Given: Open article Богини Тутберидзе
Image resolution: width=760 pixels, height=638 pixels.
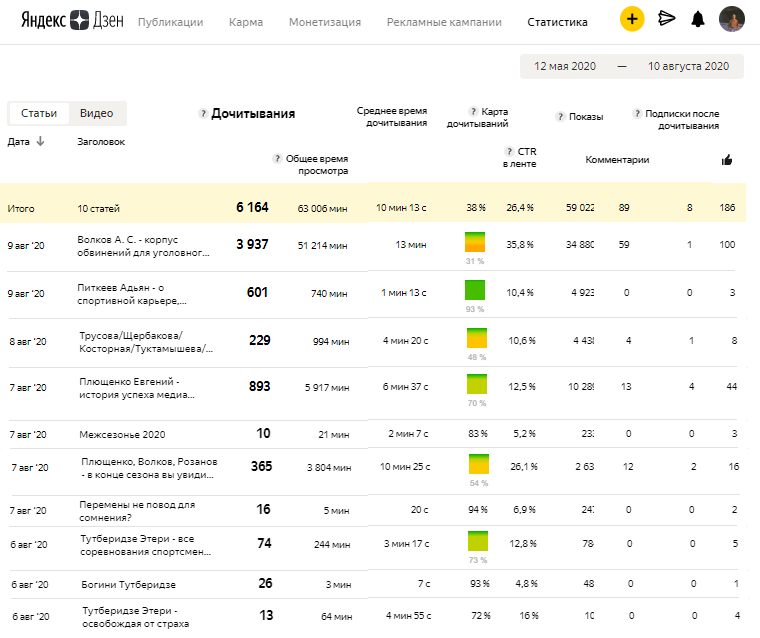Looking at the screenshot, I should click(x=128, y=585).
